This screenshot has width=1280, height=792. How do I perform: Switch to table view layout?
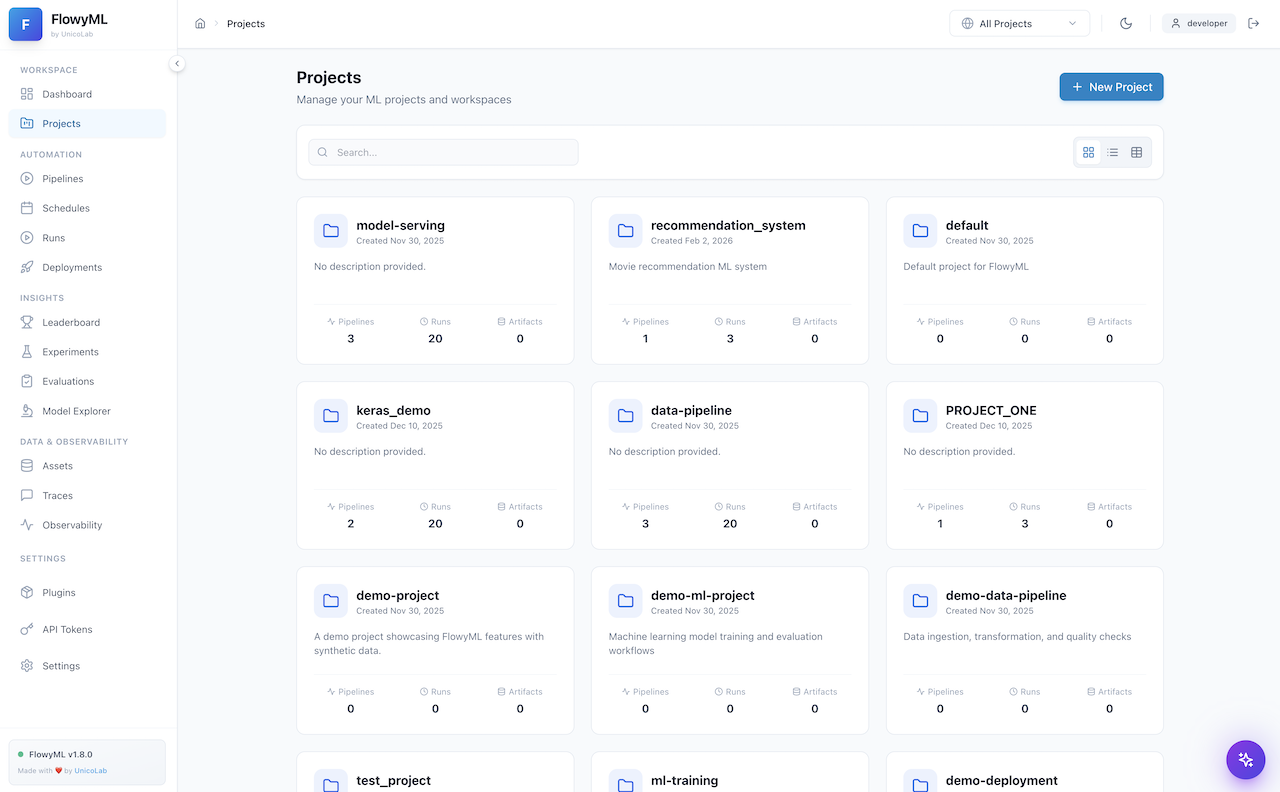tap(1136, 152)
